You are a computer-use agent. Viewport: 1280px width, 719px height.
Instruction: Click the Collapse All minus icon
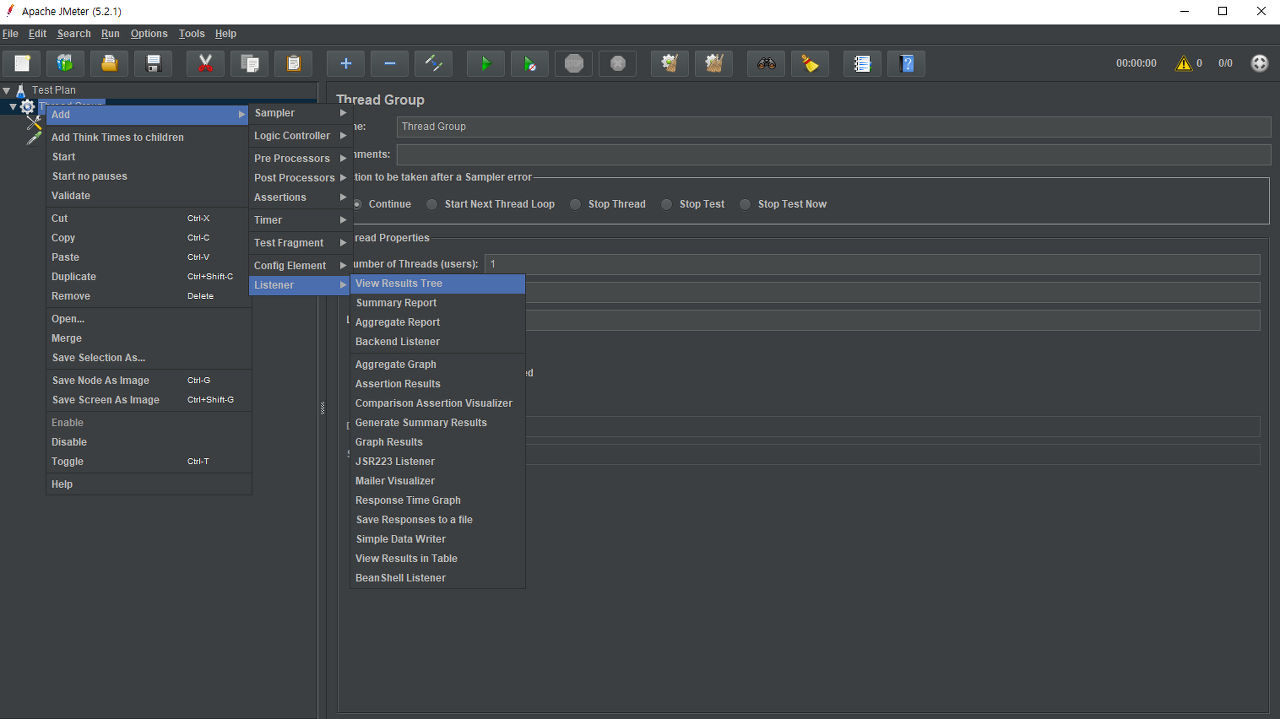390,64
